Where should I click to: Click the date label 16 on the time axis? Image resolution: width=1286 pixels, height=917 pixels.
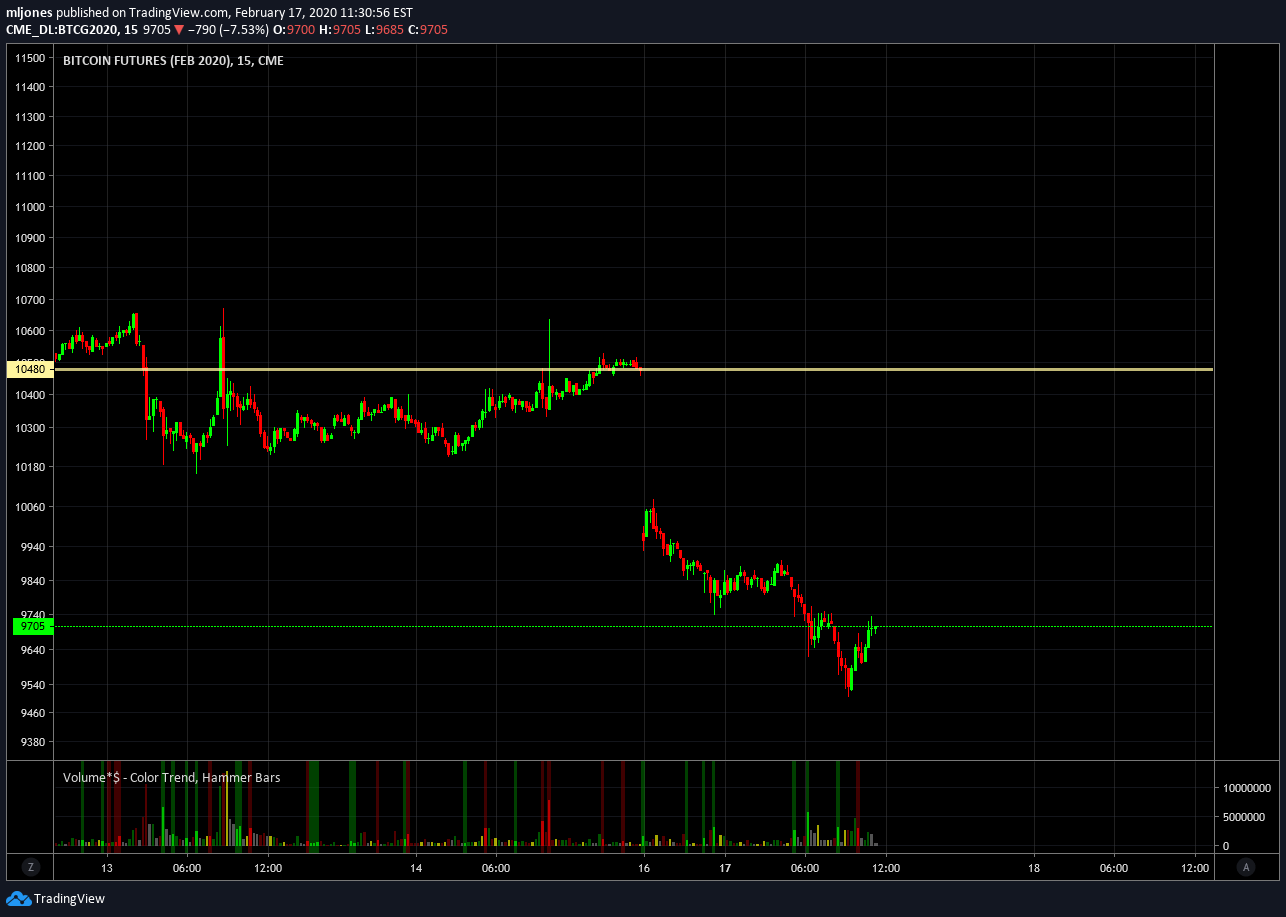(x=644, y=868)
